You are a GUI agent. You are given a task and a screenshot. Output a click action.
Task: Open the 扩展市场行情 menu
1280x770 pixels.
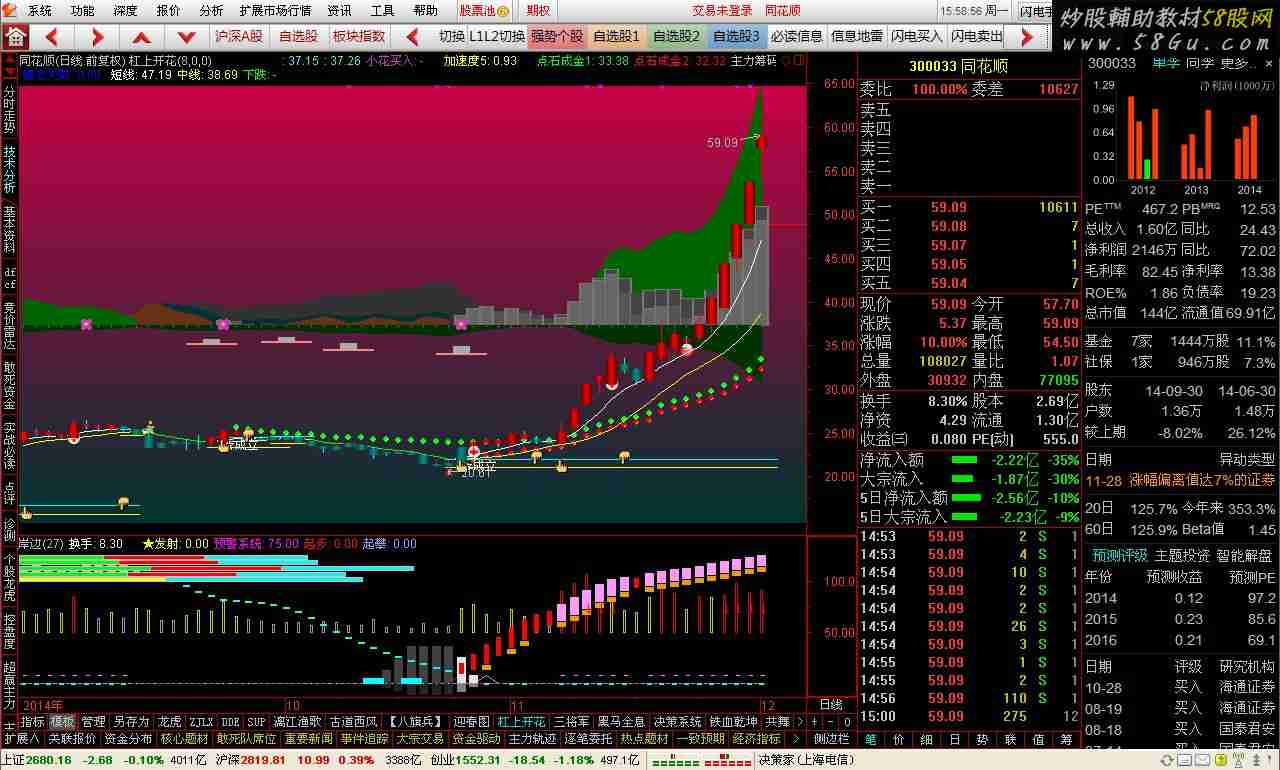coord(275,11)
